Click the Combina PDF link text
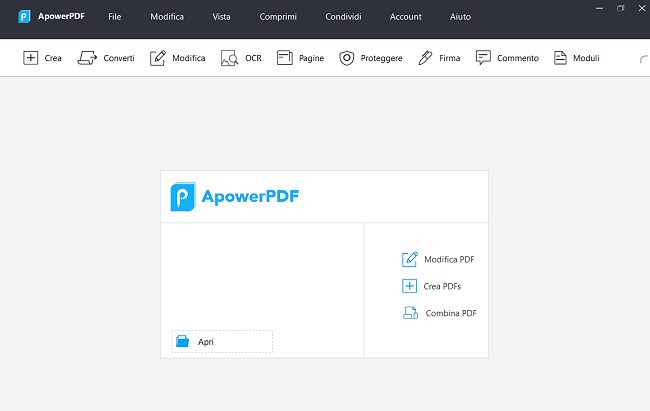 pyautogui.click(x=451, y=313)
